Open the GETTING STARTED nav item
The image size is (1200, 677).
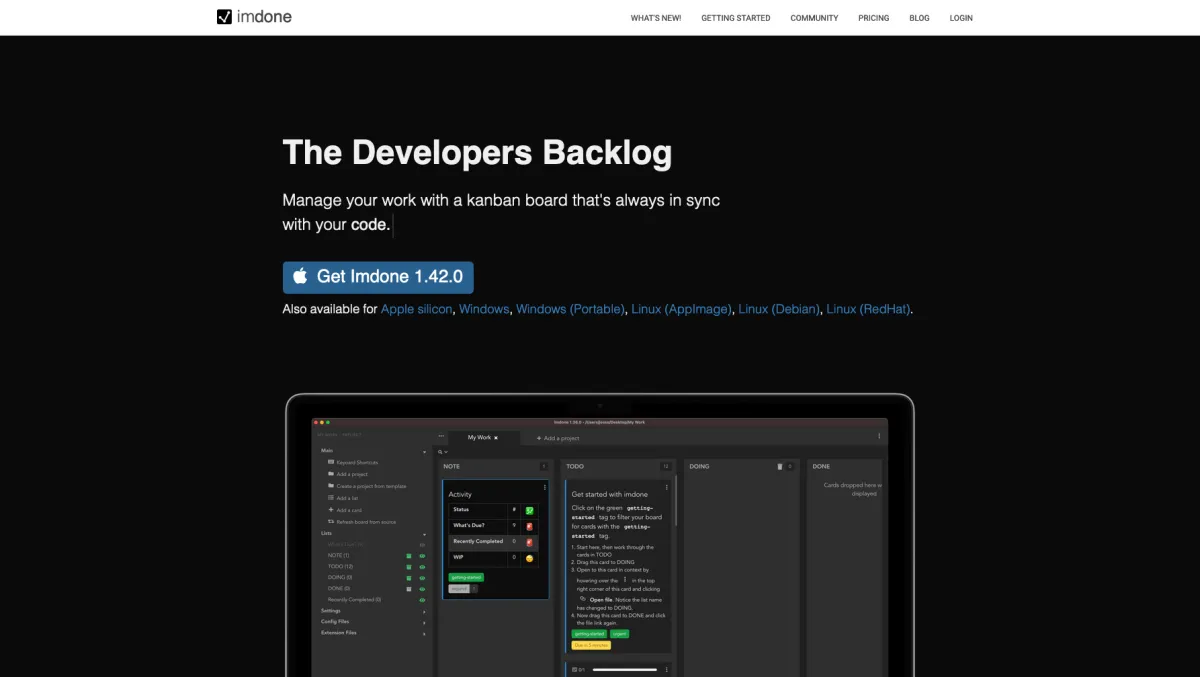pos(736,18)
